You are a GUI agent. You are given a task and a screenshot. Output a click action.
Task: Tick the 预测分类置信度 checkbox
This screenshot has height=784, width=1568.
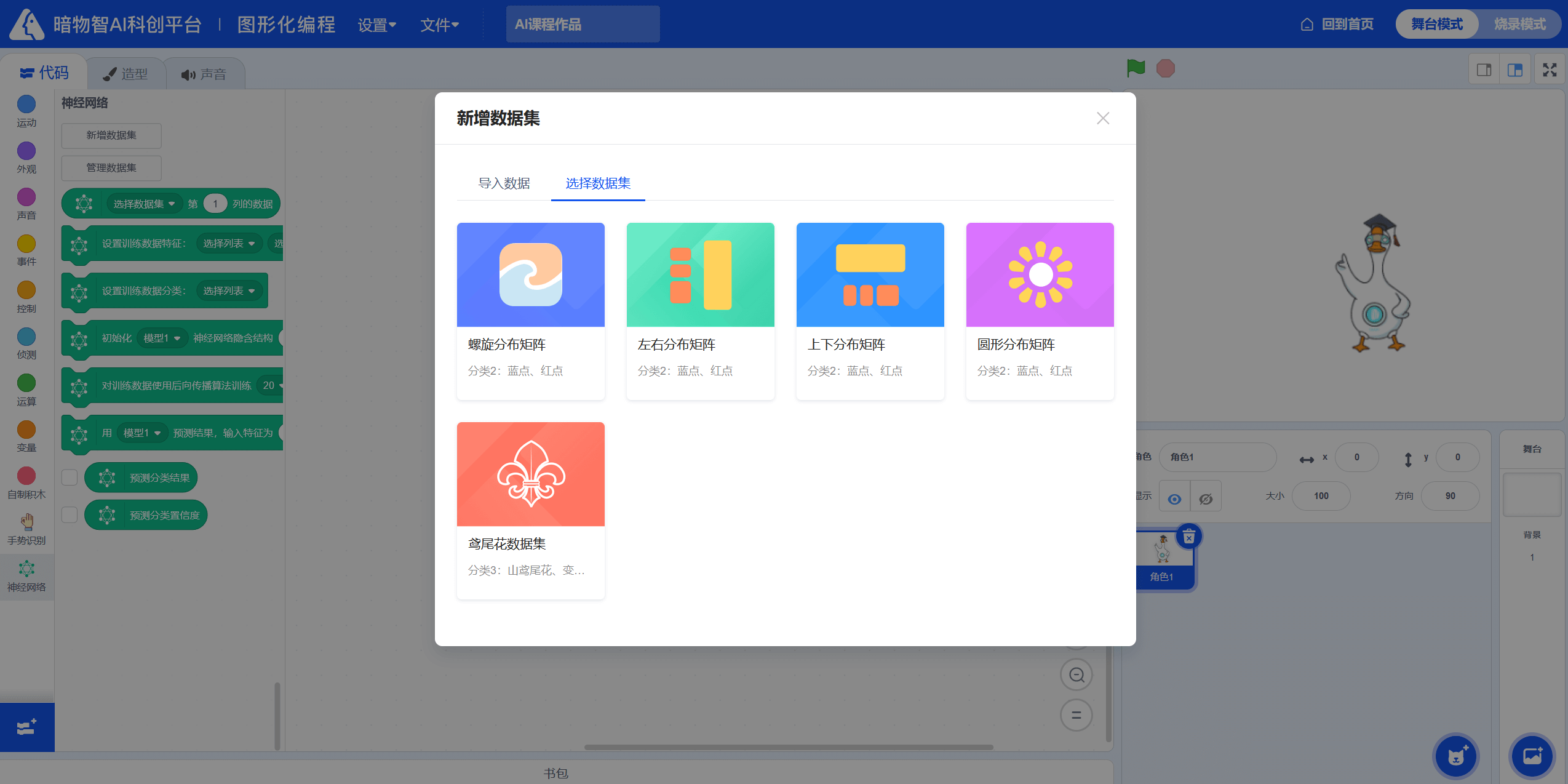(x=70, y=514)
